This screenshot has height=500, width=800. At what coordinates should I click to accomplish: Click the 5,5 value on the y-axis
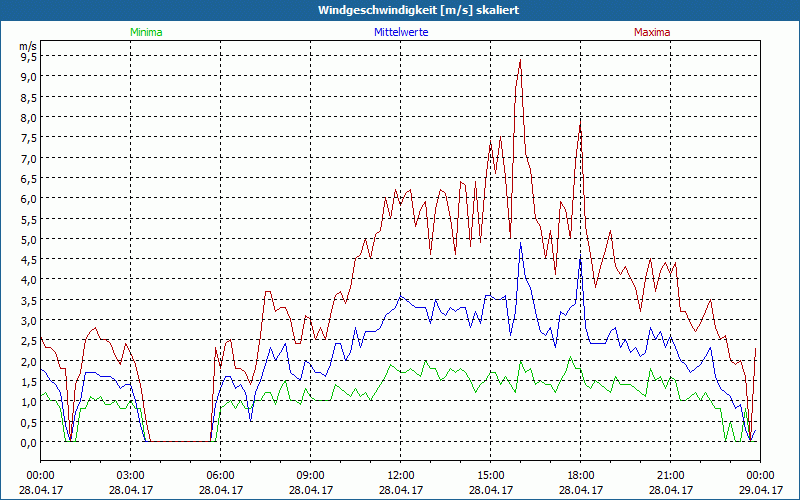pyautogui.click(x=29, y=219)
